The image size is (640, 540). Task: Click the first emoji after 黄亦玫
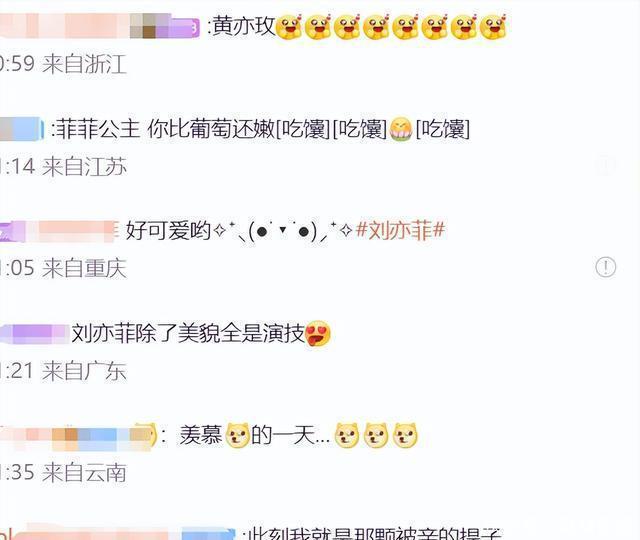coord(289,27)
